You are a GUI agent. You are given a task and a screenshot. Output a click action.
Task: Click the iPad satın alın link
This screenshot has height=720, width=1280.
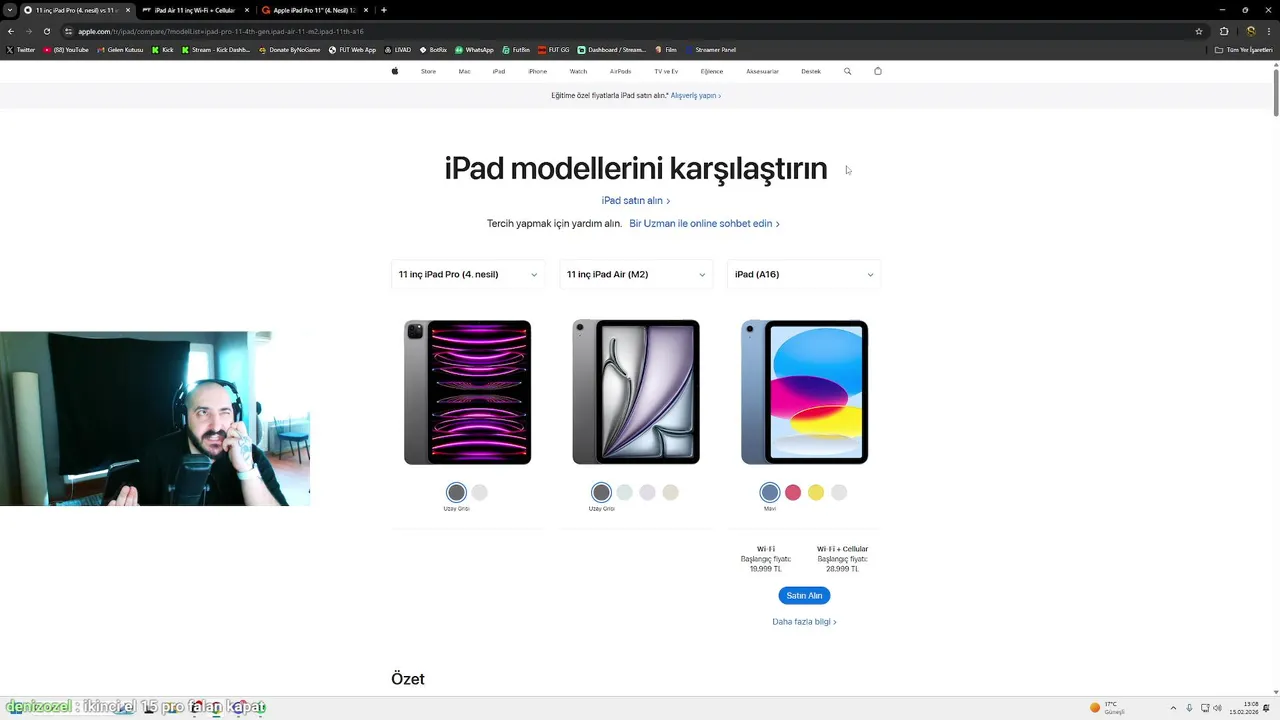tap(636, 201)
